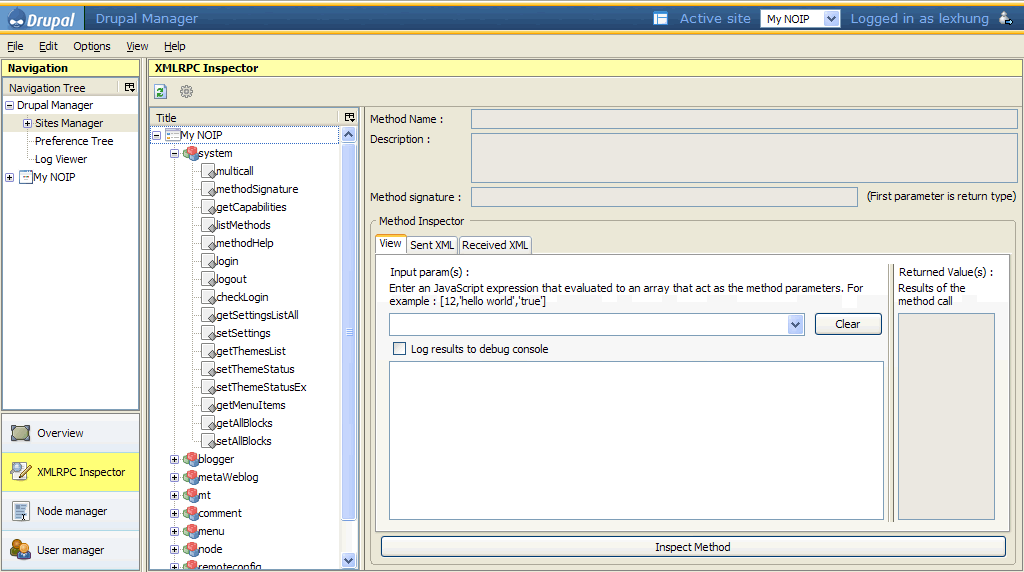
Task: Open Node manager panel
Action: click(71, 511)
